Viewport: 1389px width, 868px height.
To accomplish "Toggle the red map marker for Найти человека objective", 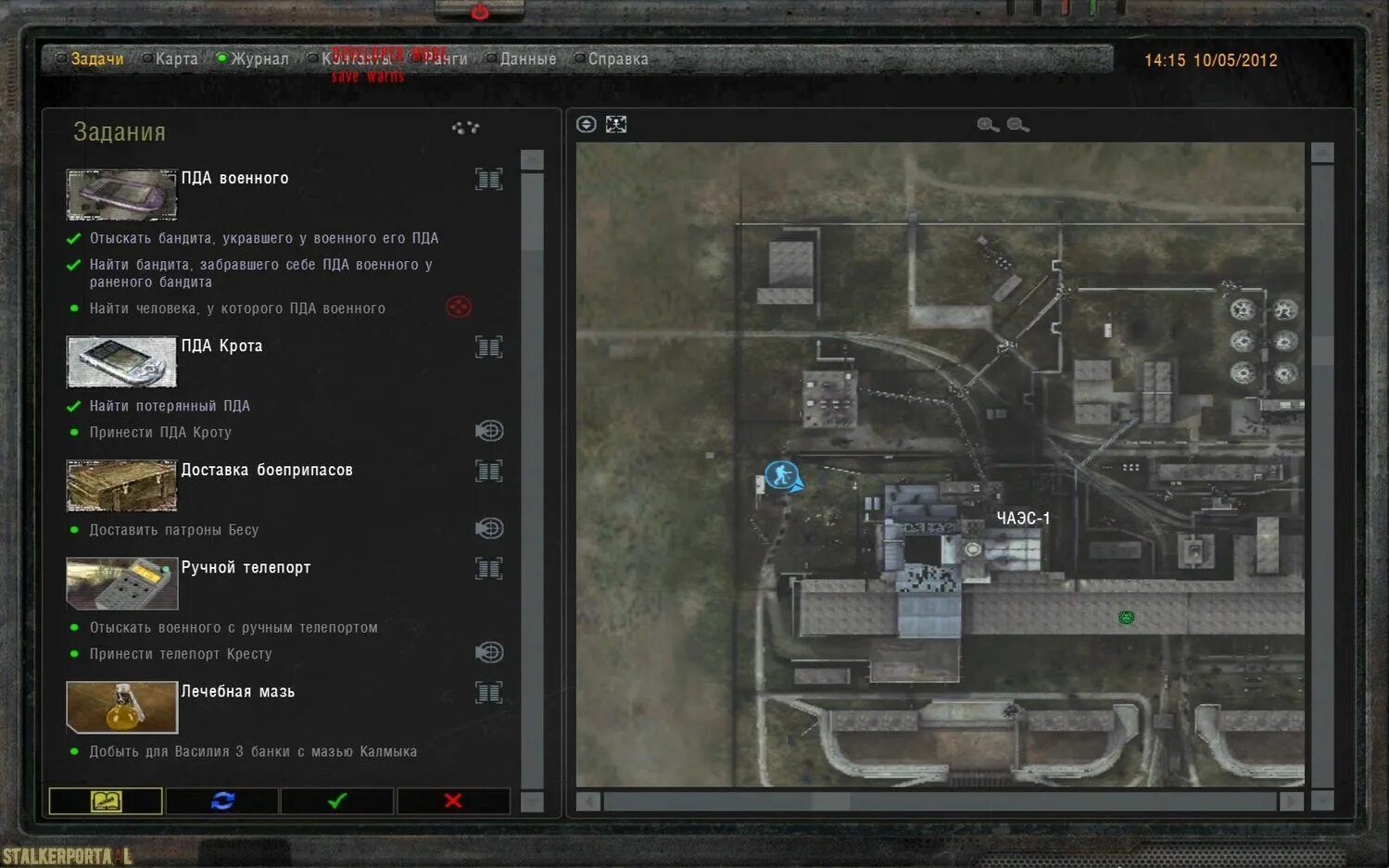I will pos(459,307).
